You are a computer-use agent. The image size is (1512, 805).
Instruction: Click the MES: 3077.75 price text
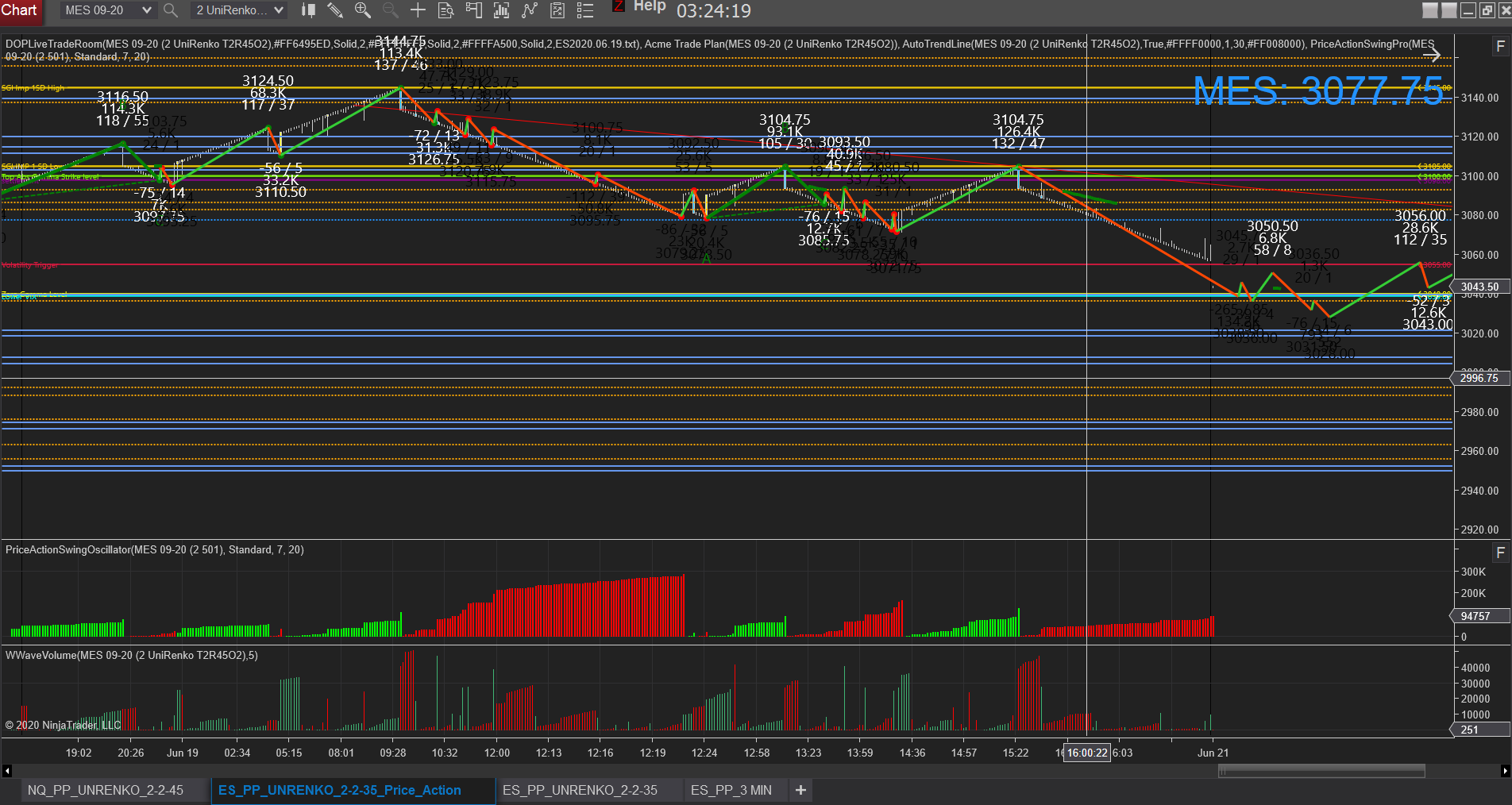pos(1318,91)
